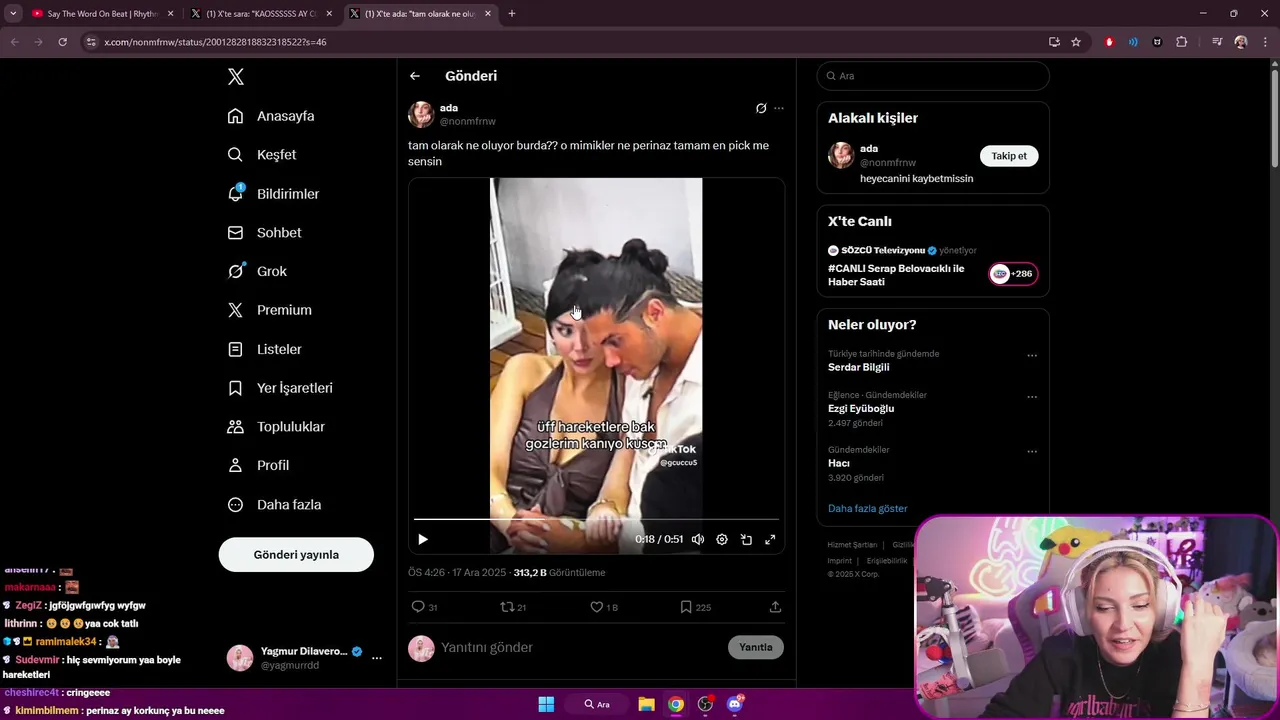Open Listeler in the sidebar

[x=264, y=349]
